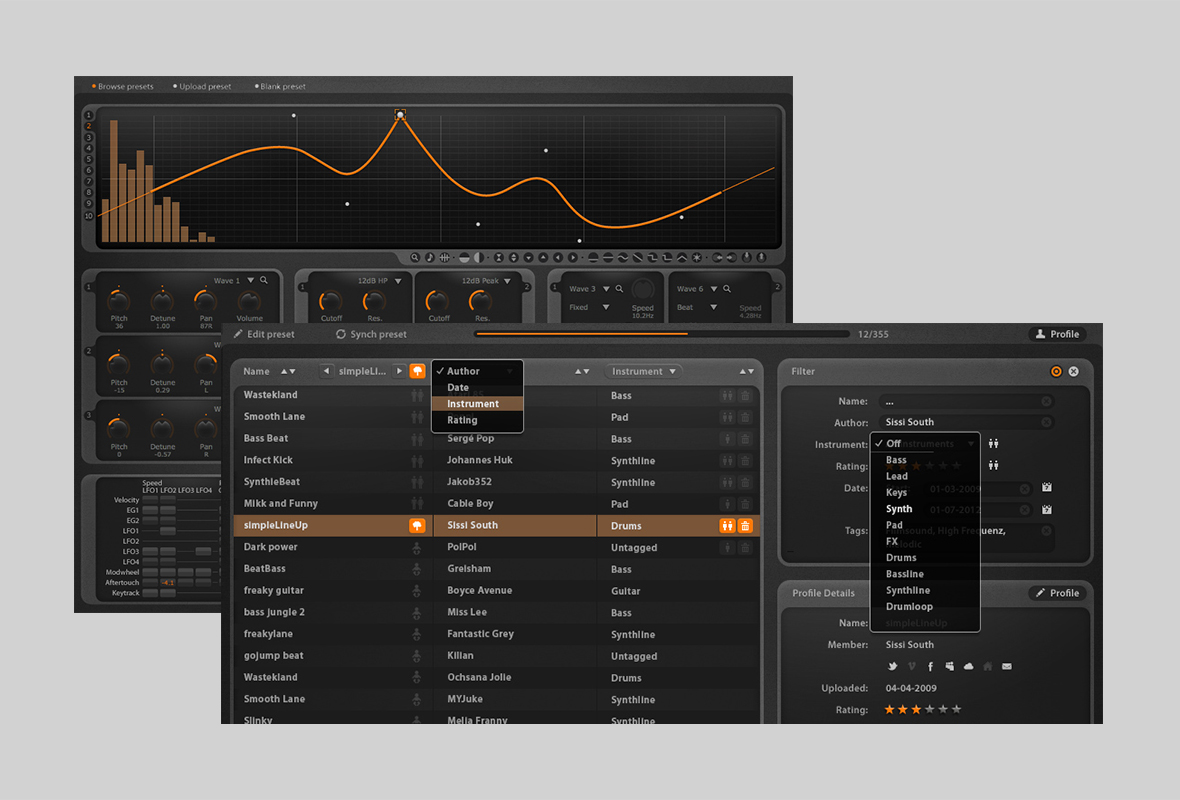Click the people icon beside Rating filter
Viewport: 1180px width, 800px height.
coord(993,465)
